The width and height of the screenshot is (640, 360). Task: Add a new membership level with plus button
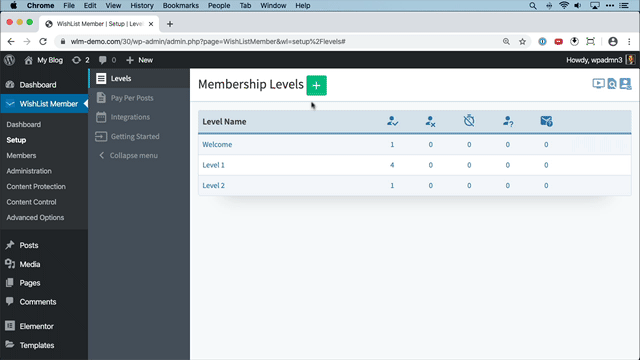(x=316, y=85)
